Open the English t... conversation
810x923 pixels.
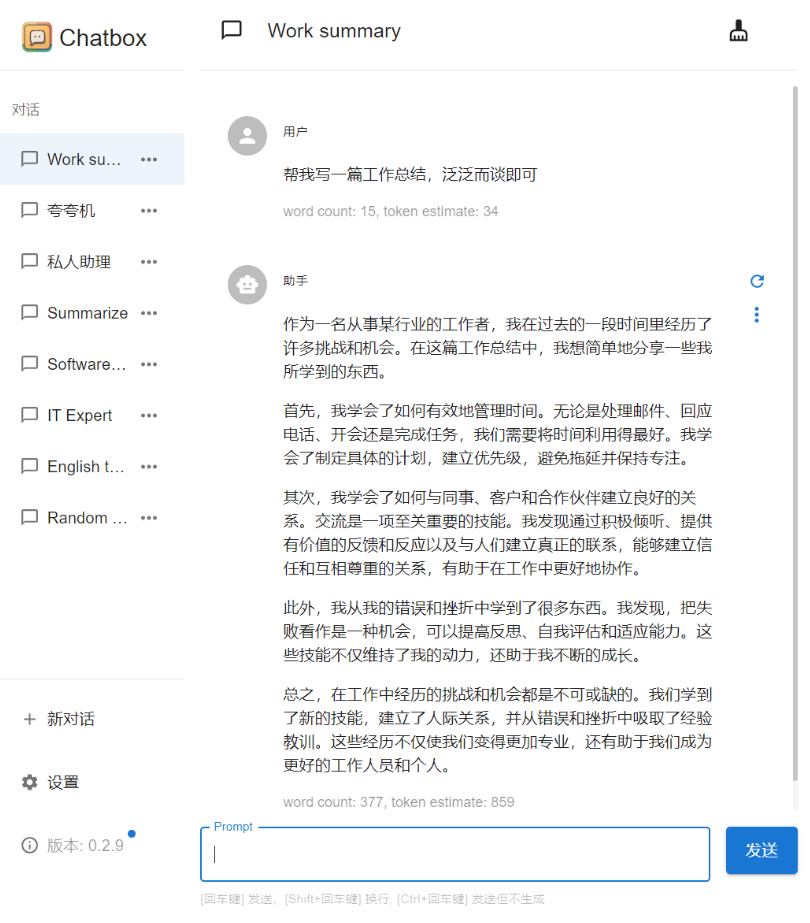click(92, 467)
